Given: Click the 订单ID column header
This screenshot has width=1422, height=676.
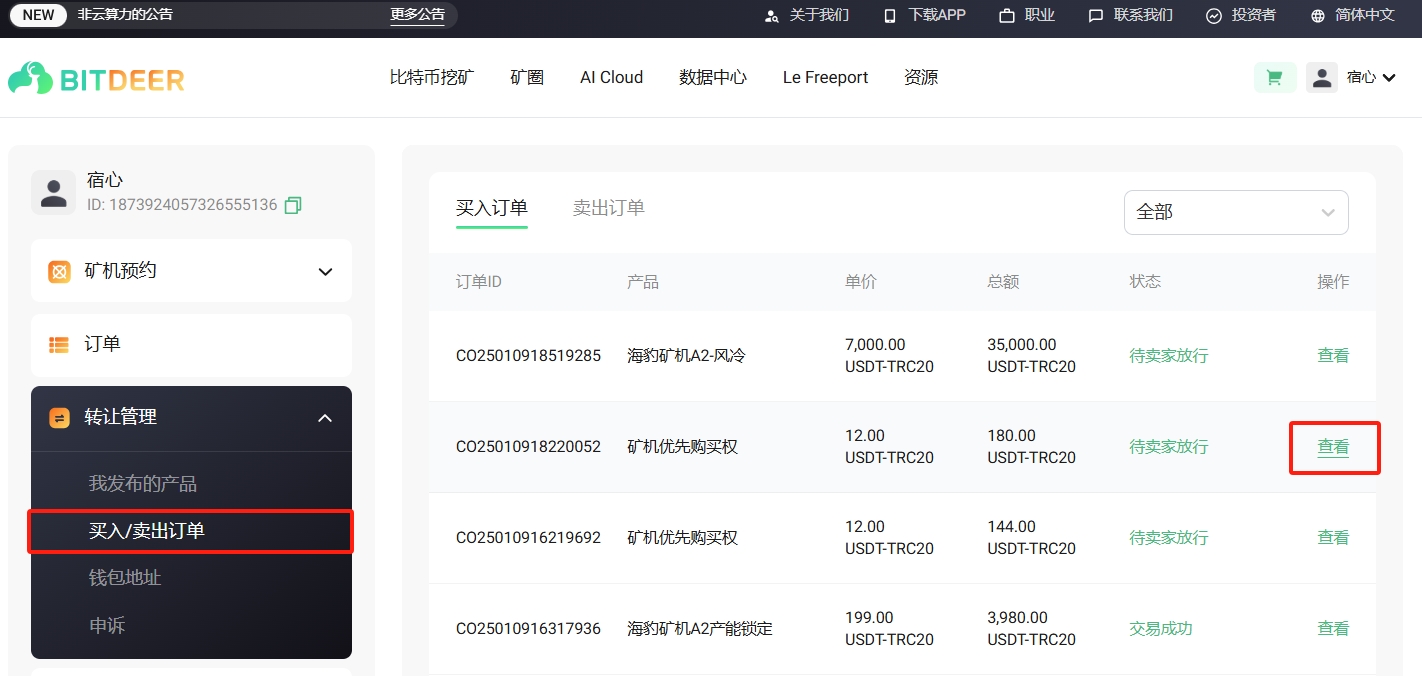Looking at the screenshot, I should pos(479,282).
